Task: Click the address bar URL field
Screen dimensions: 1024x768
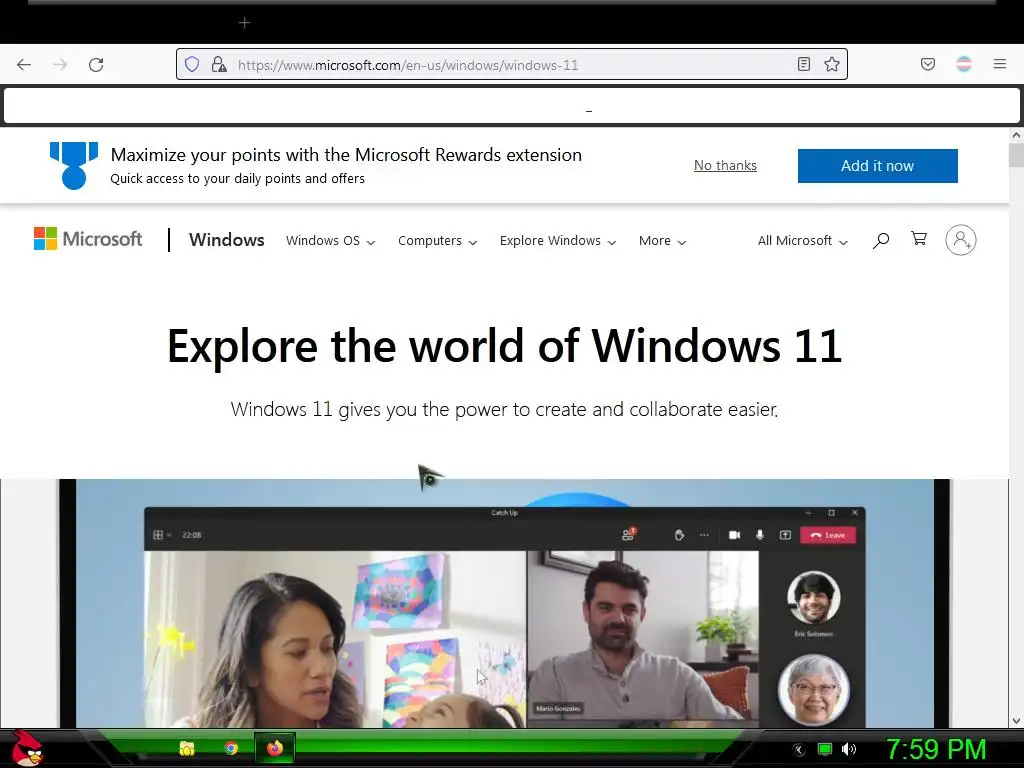Action: click(513, 65)
